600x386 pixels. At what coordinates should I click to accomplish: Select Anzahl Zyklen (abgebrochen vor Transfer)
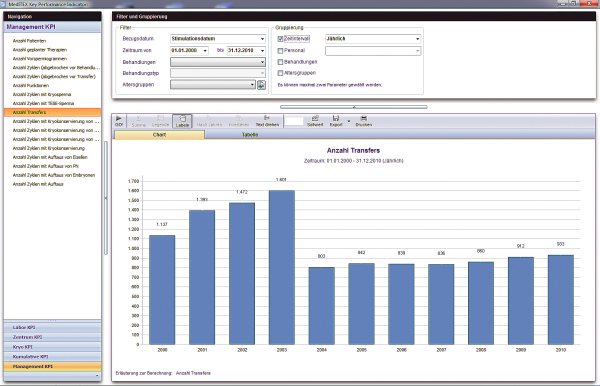pyautogui.click(x=54, y=77)
